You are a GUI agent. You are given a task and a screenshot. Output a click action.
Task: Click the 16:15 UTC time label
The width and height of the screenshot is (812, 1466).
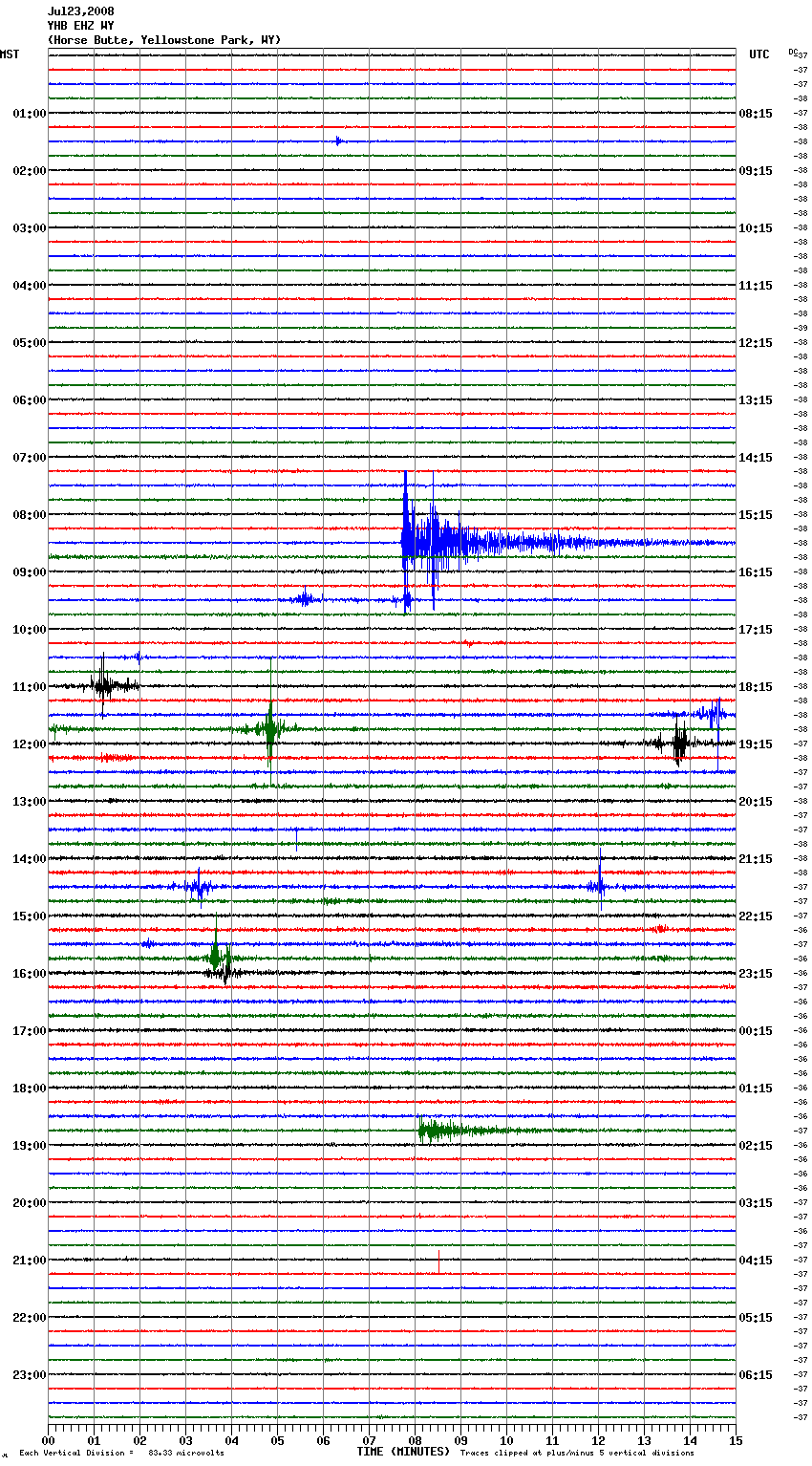click(756, 572)
